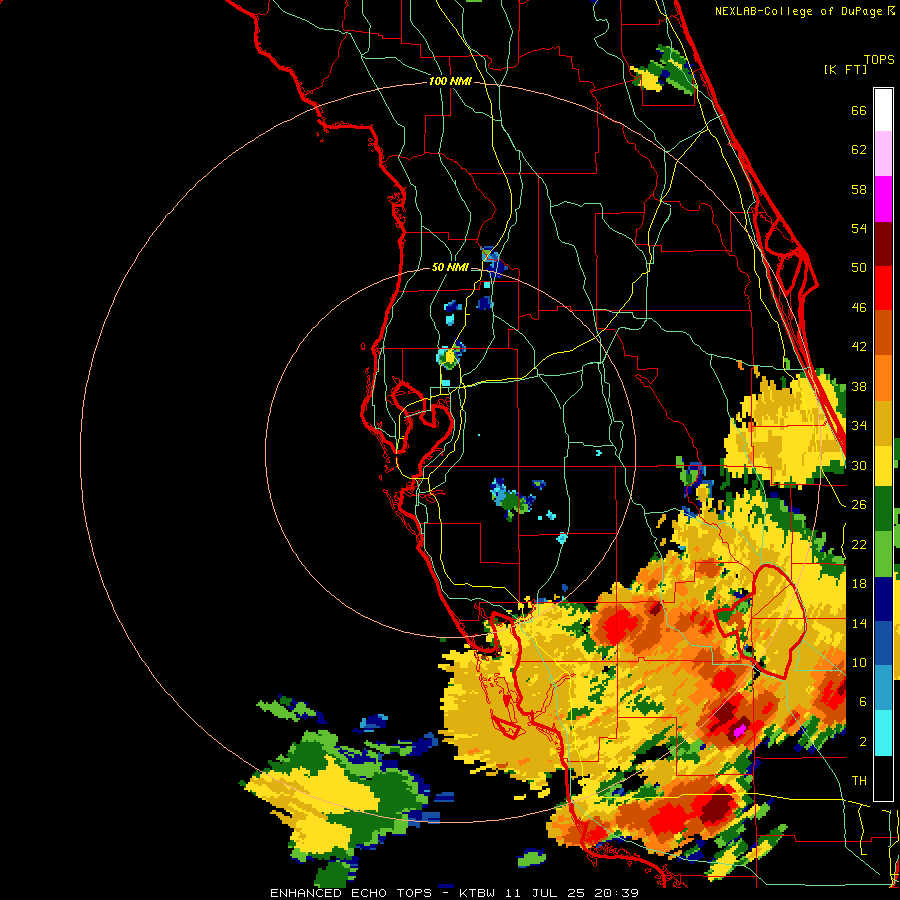Click the navy swatch near 18
The image size is (900, 900).
pos(883,599)
